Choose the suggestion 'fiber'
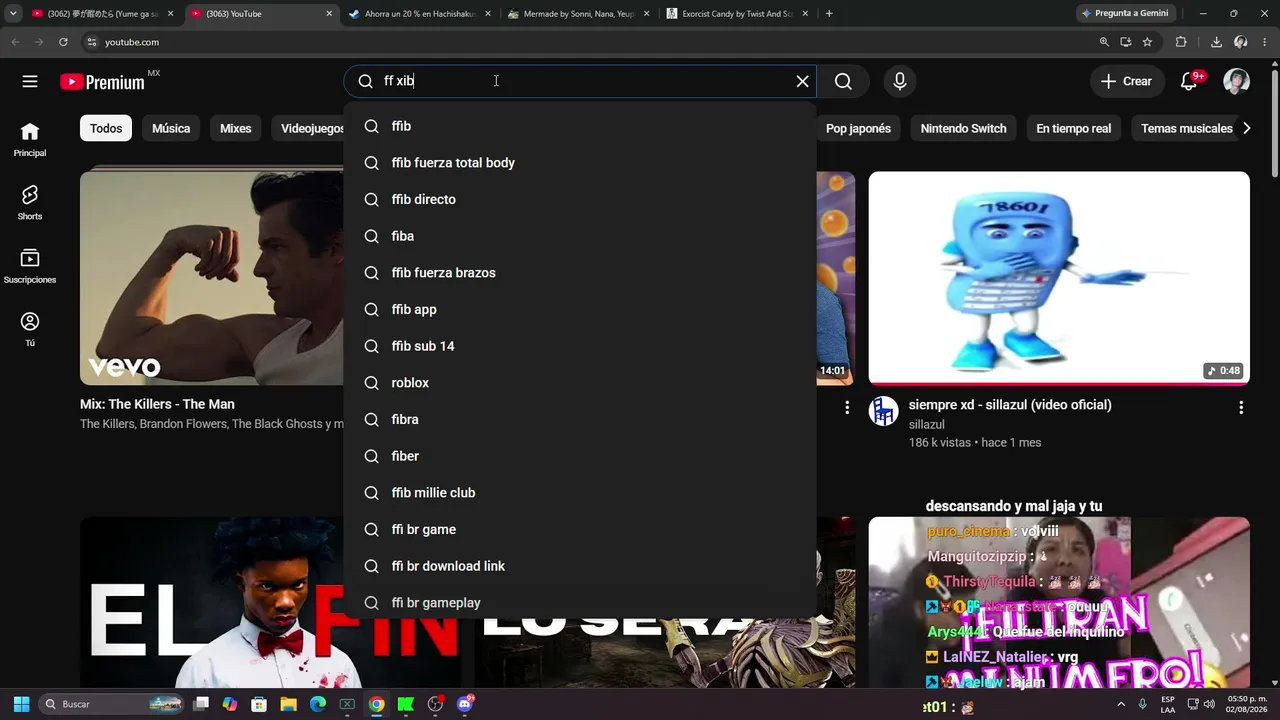The height and width of the screenshot is (720, 1280). click(x=580, y=456)
